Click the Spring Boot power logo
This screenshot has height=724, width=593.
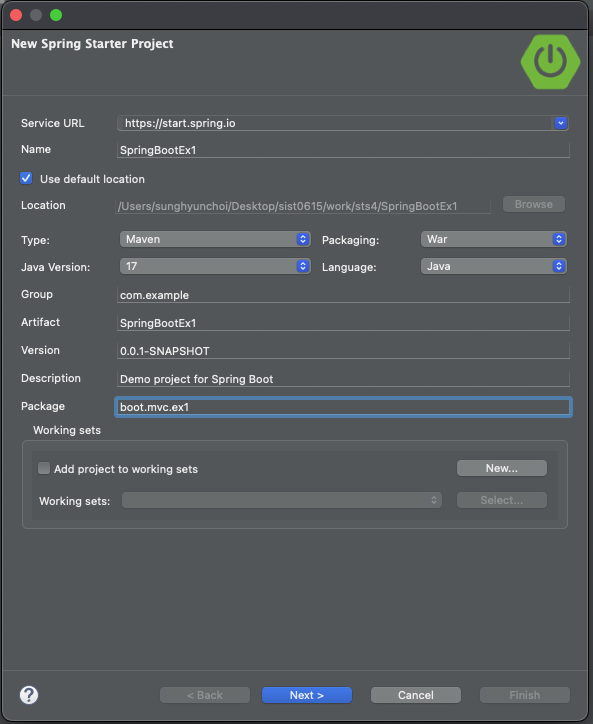point(550,61)
